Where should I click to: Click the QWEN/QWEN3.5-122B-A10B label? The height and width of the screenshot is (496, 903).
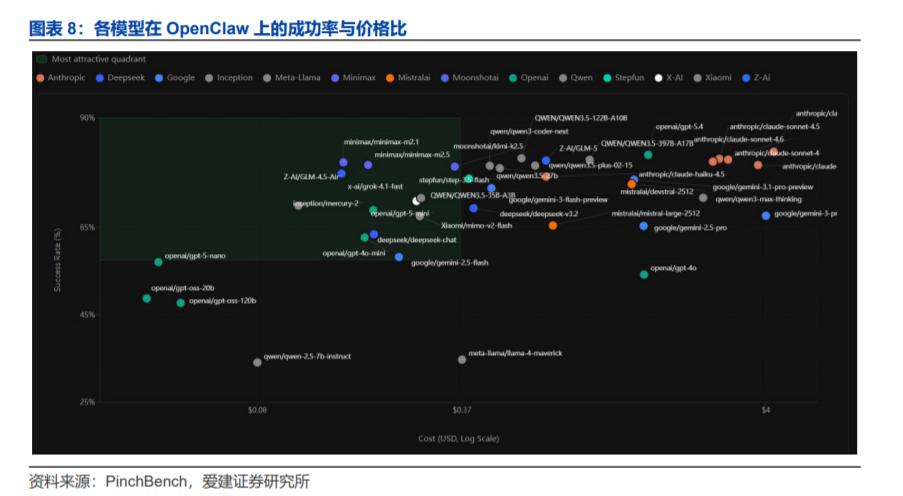[x=580, y=118]
